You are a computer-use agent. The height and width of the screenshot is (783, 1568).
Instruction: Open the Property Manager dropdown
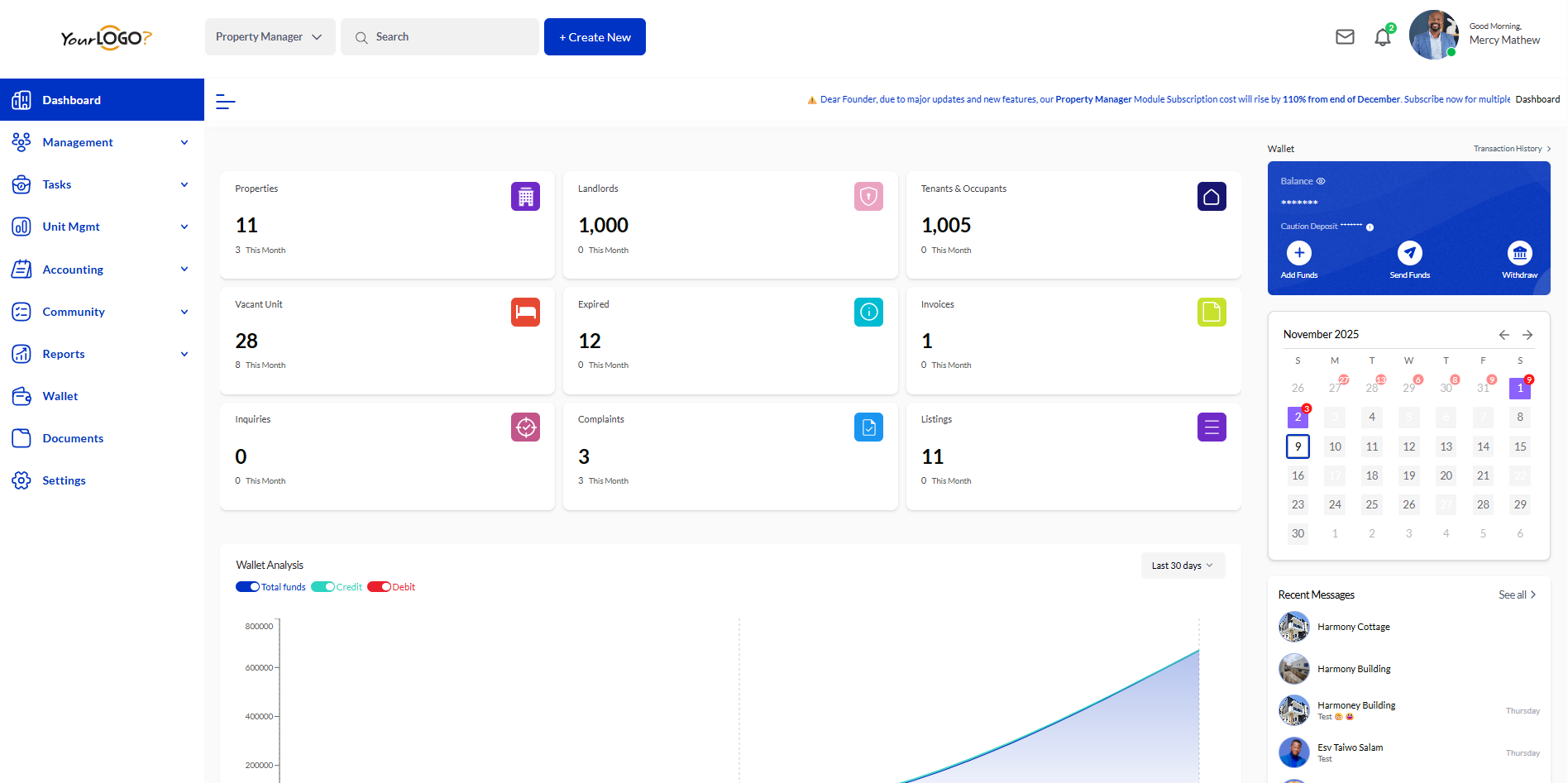270,37
